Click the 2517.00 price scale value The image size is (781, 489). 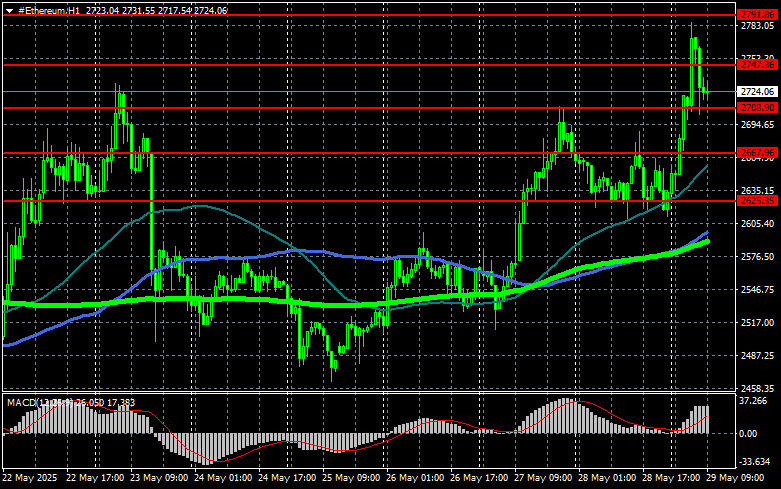(757, 323)
